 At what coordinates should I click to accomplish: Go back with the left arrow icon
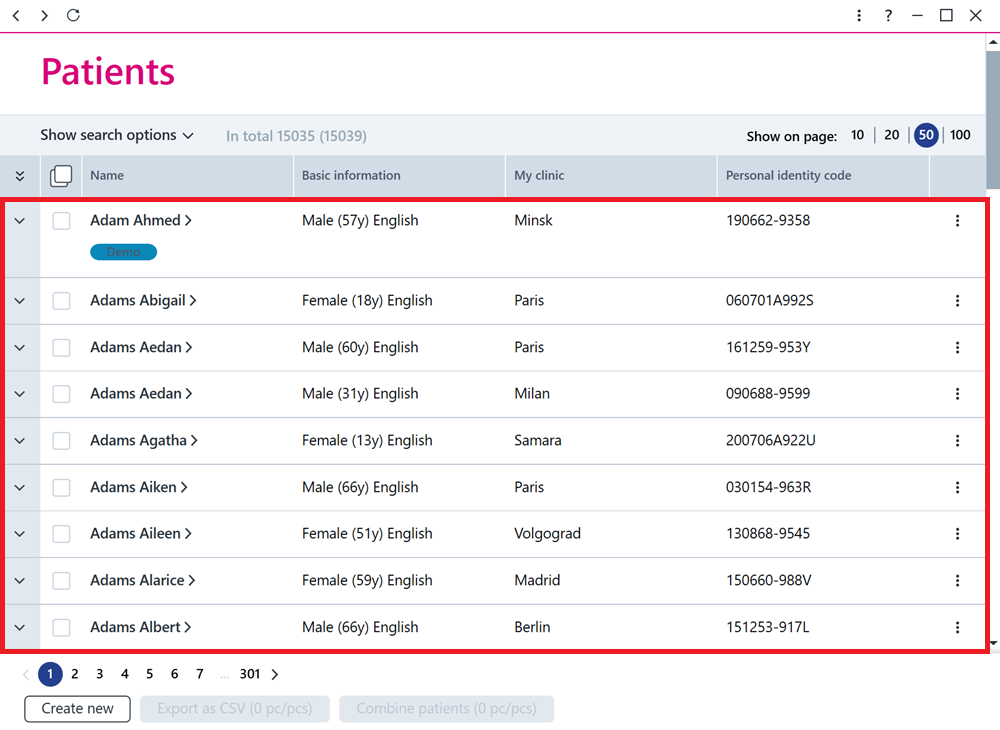point(17,15)
